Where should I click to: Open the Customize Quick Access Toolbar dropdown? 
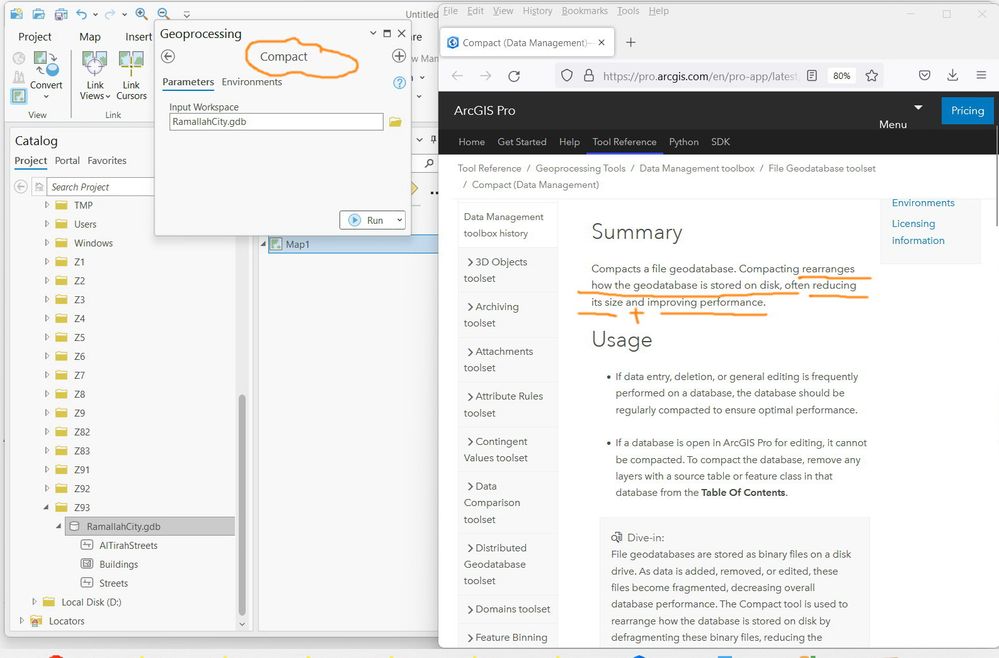click(x=186, y=14)
